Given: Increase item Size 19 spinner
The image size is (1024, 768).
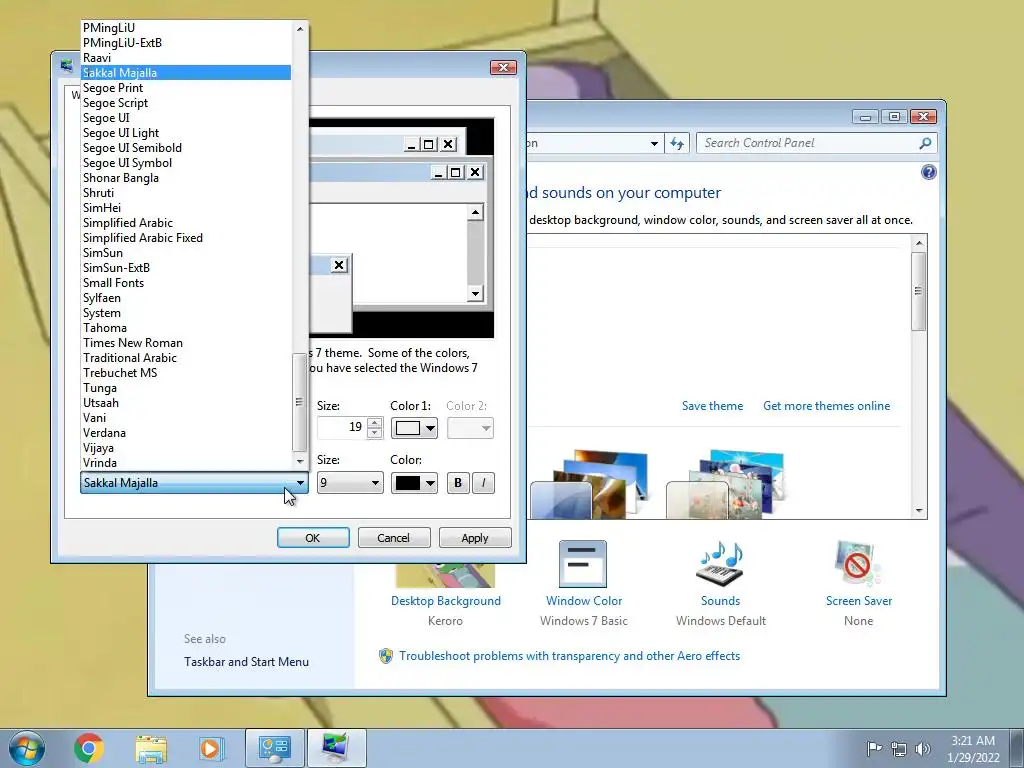Looking at the screenshot, I should pyautogui.click(x=375, y=423).
